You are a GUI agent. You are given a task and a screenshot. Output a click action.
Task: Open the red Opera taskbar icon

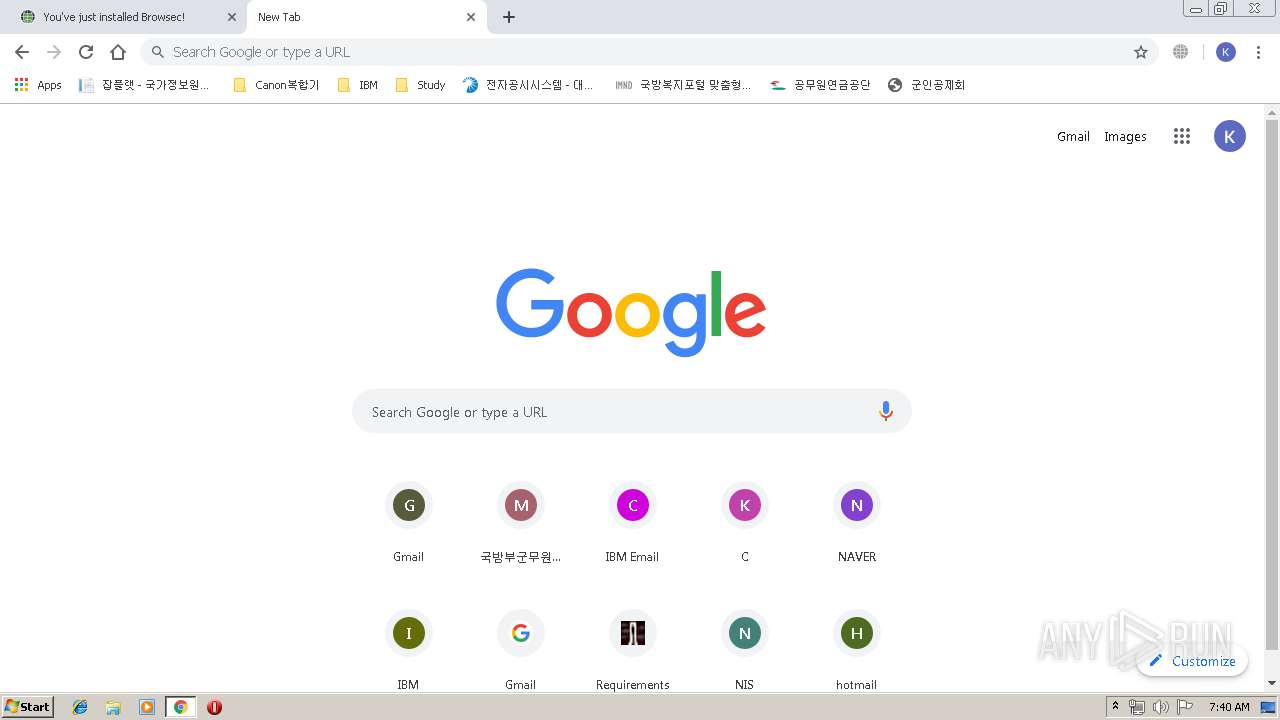click(214, 707)
